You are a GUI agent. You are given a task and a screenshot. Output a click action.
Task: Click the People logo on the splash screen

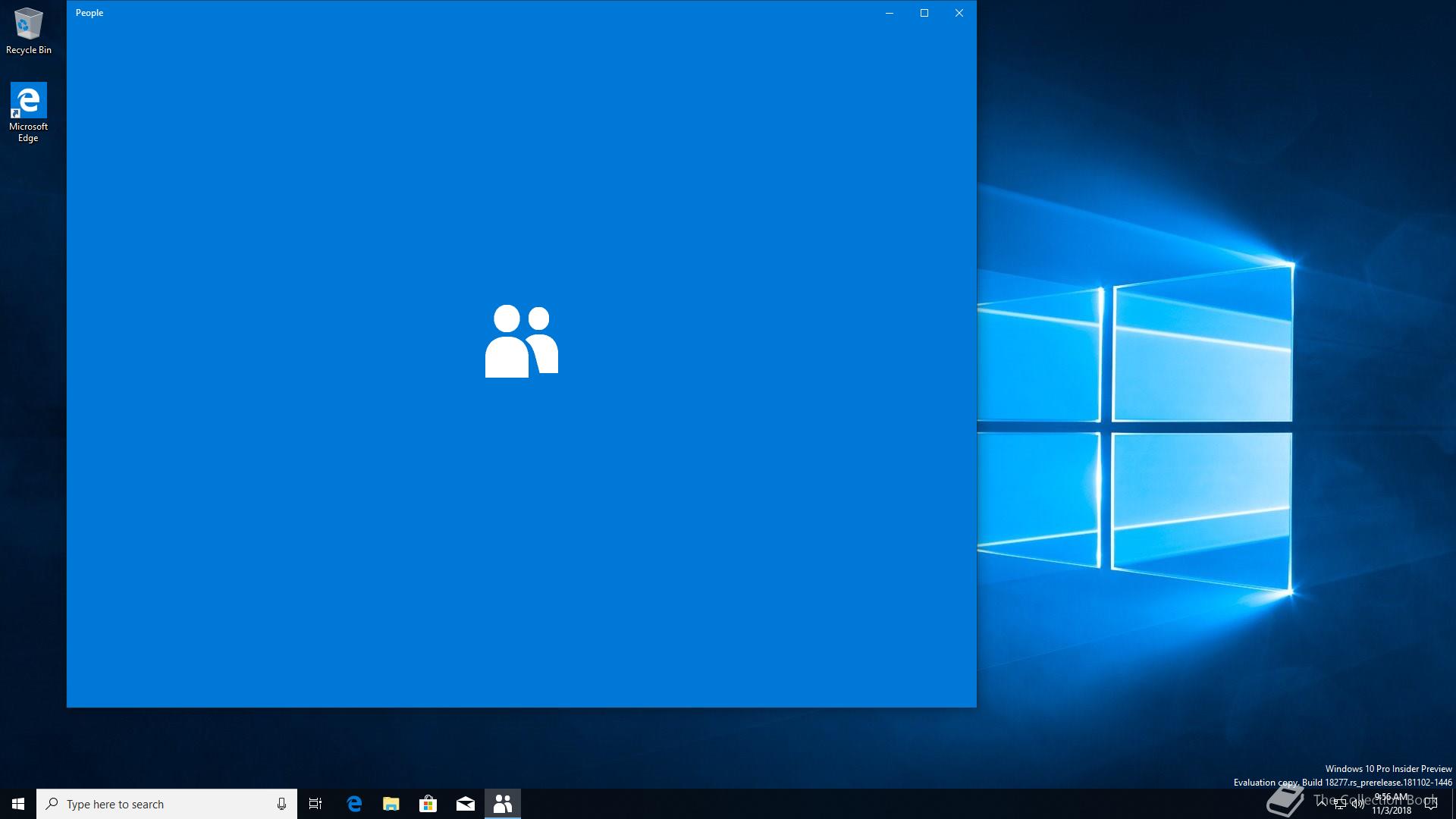tap(522, 341)
